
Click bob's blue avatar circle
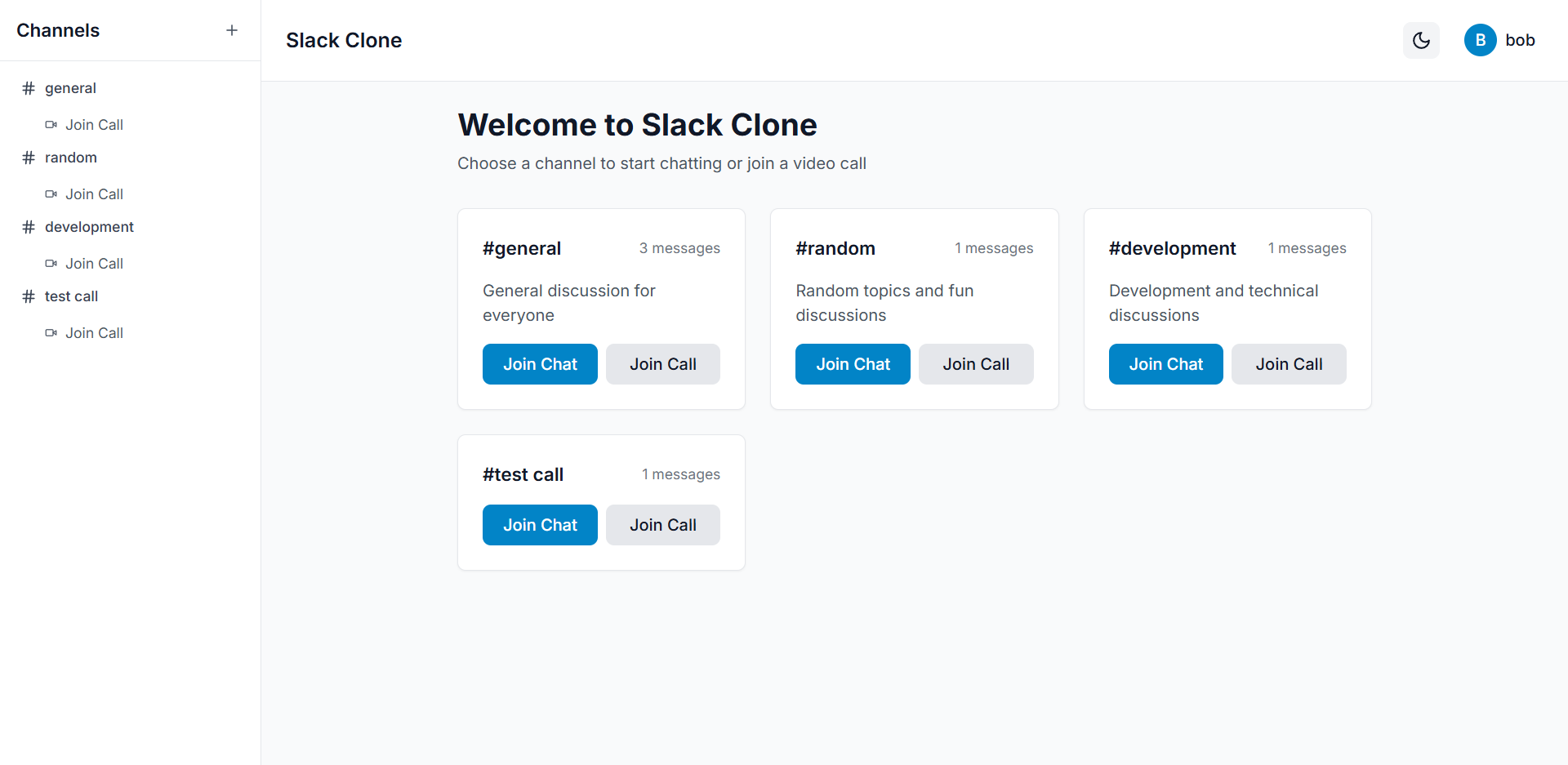tap(1480, 40)
